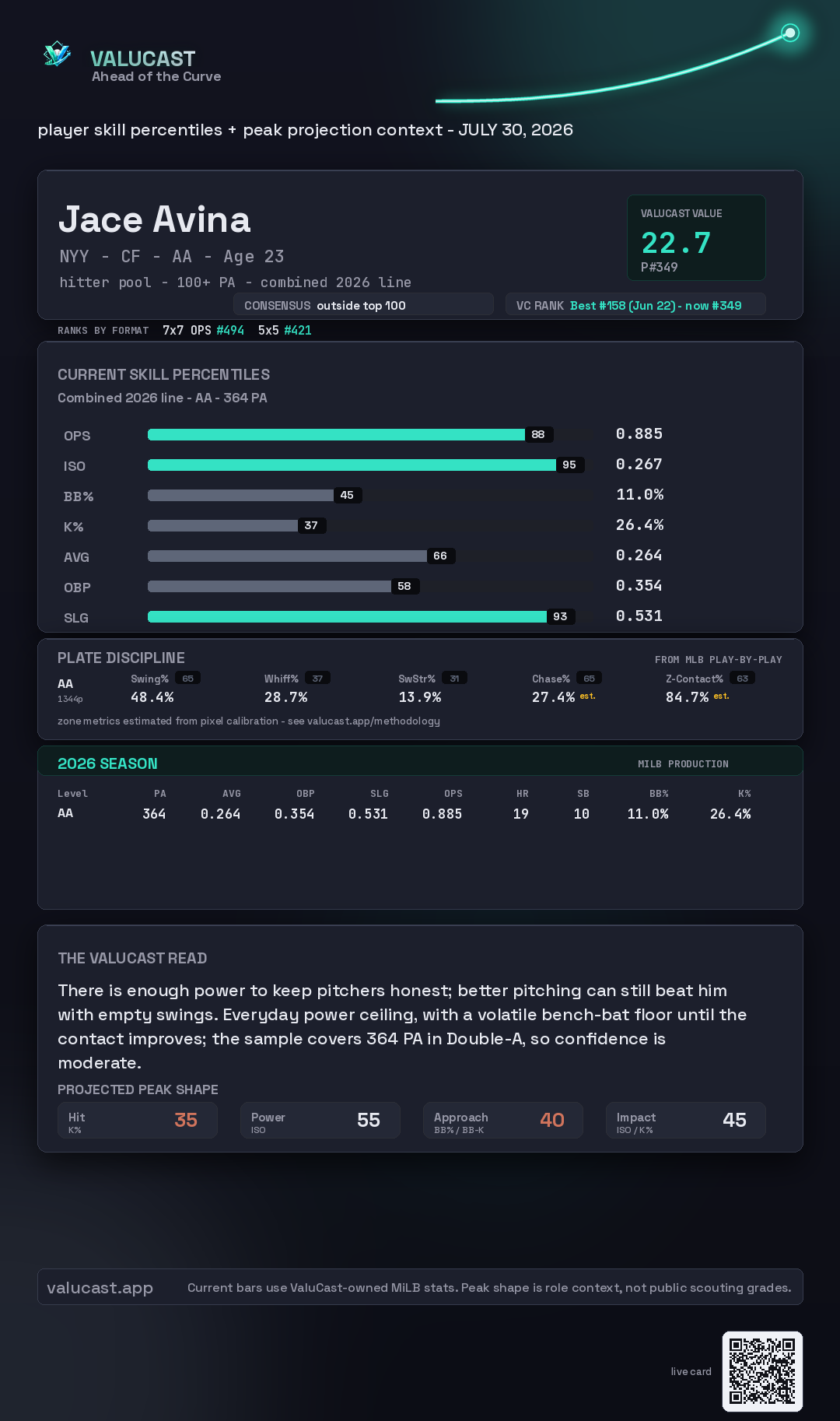Click the Chase% percentile badge 65

click(589, 679)
